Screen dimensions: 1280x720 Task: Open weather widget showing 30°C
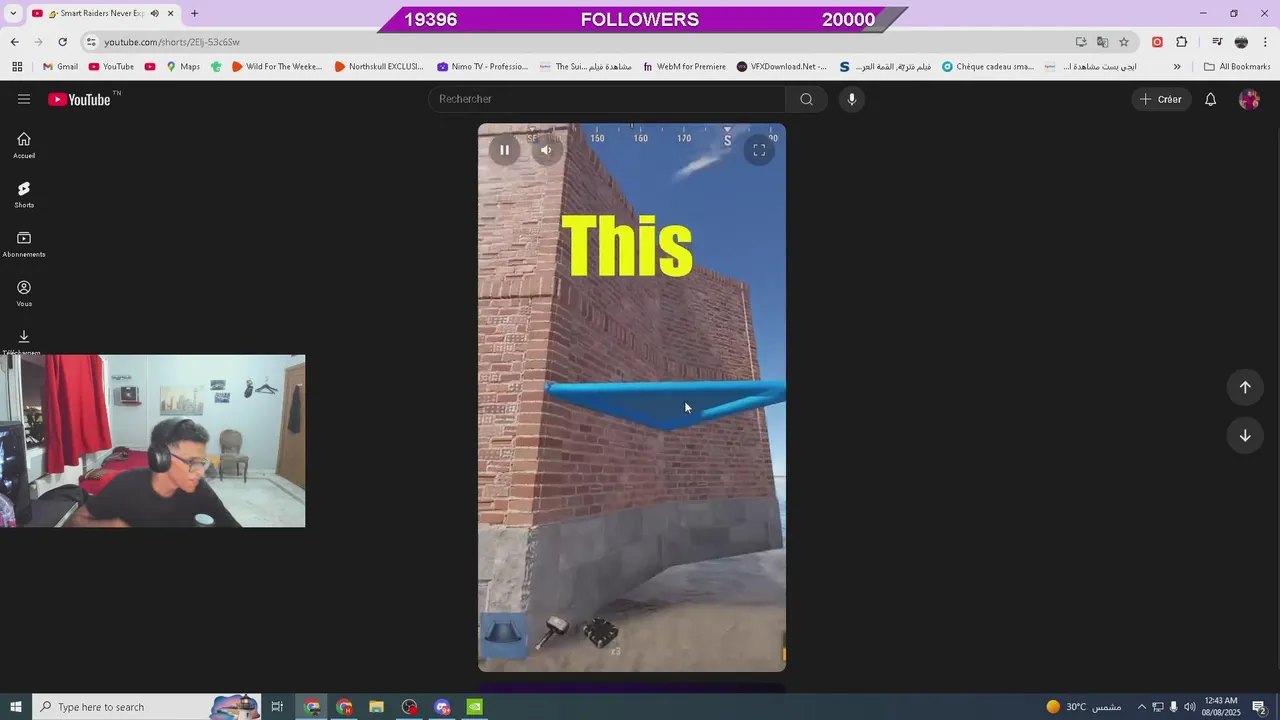click(1082, 707)
